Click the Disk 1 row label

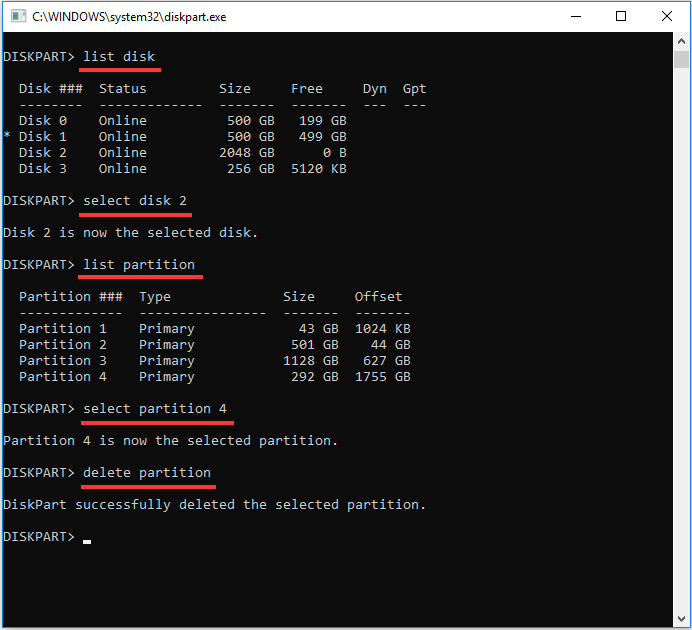click(x=43, y=137)
